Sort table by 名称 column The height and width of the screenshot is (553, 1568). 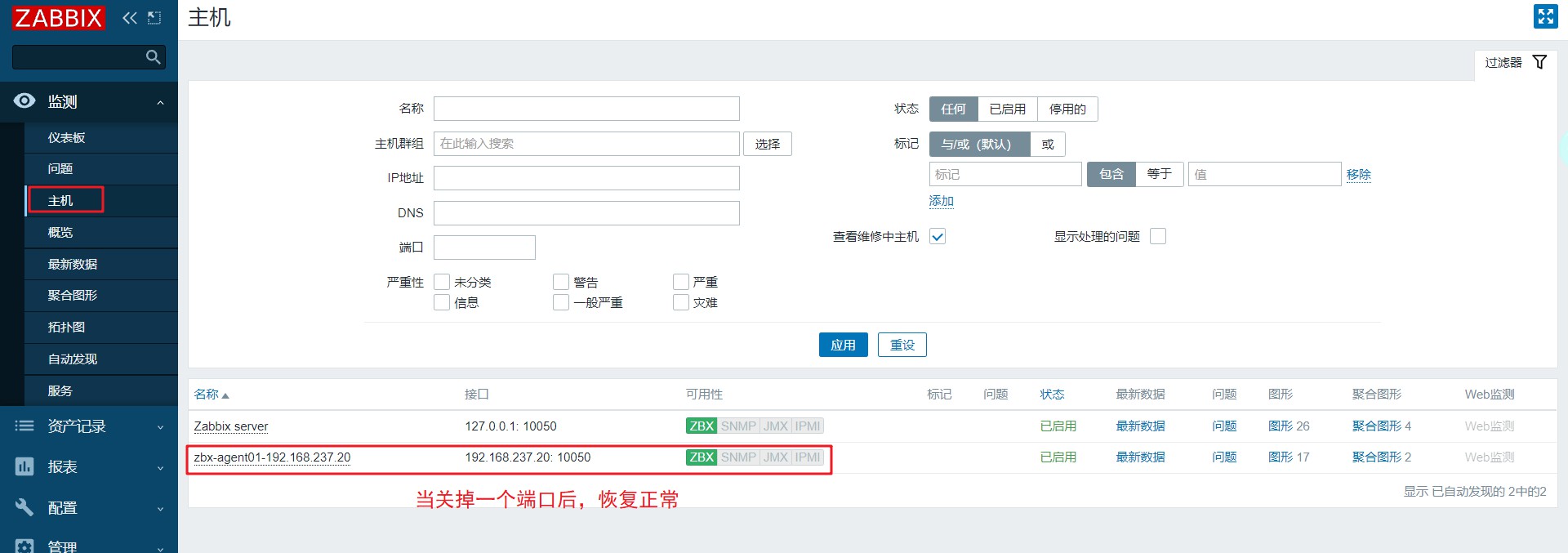point(211,395)
